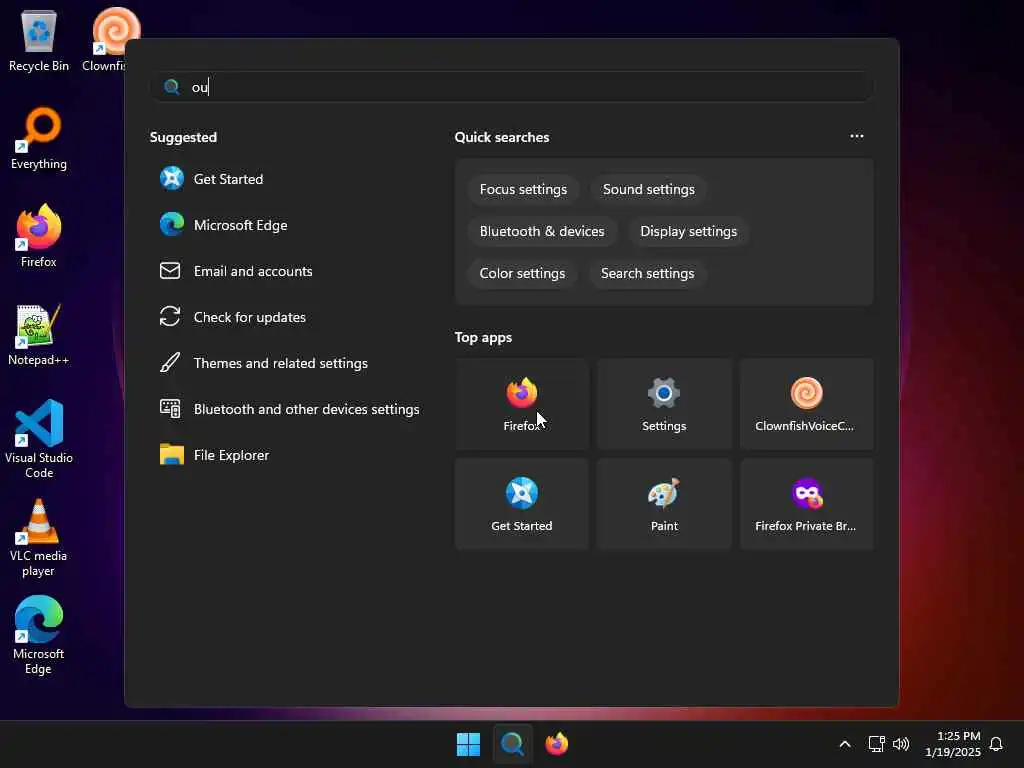
Task: Click the taskbar Search icon
Action: tap(513, 744)
